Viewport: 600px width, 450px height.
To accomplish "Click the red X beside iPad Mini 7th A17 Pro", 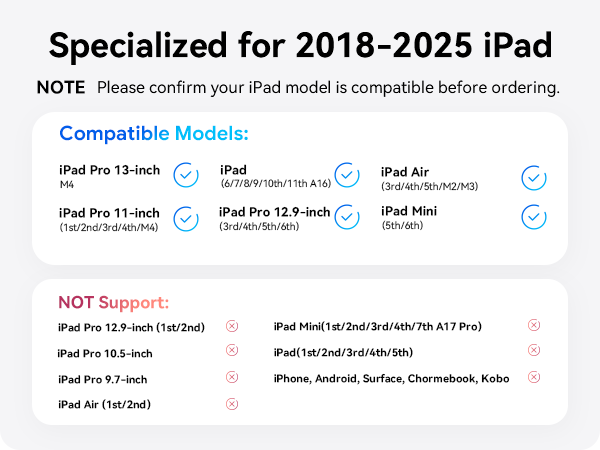I will click(x=534, y=325).
